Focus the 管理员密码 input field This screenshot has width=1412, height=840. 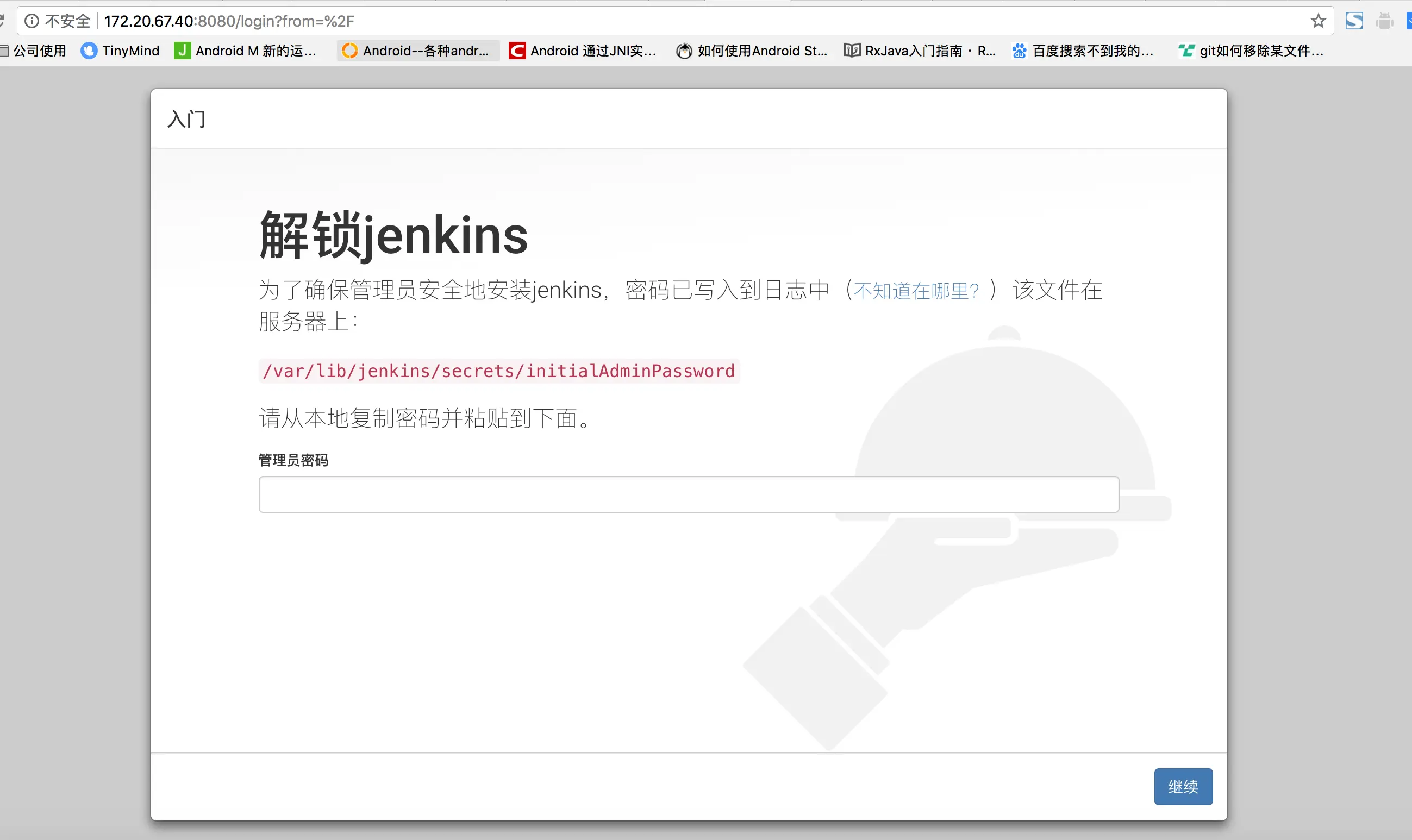pyautogui.click(x=688, y=494)
